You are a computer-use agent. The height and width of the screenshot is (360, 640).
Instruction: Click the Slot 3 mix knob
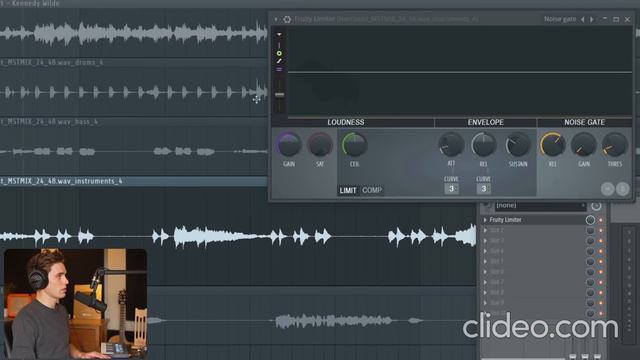590,241
